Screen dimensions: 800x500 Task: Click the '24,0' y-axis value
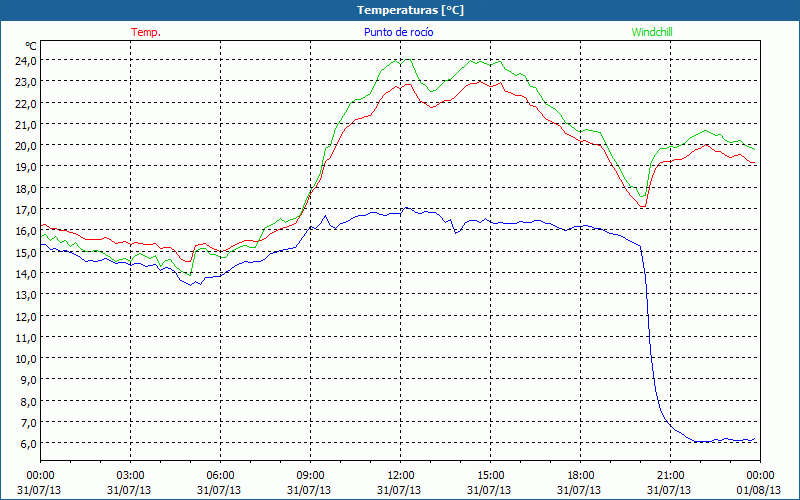click(x=27, y=60)
